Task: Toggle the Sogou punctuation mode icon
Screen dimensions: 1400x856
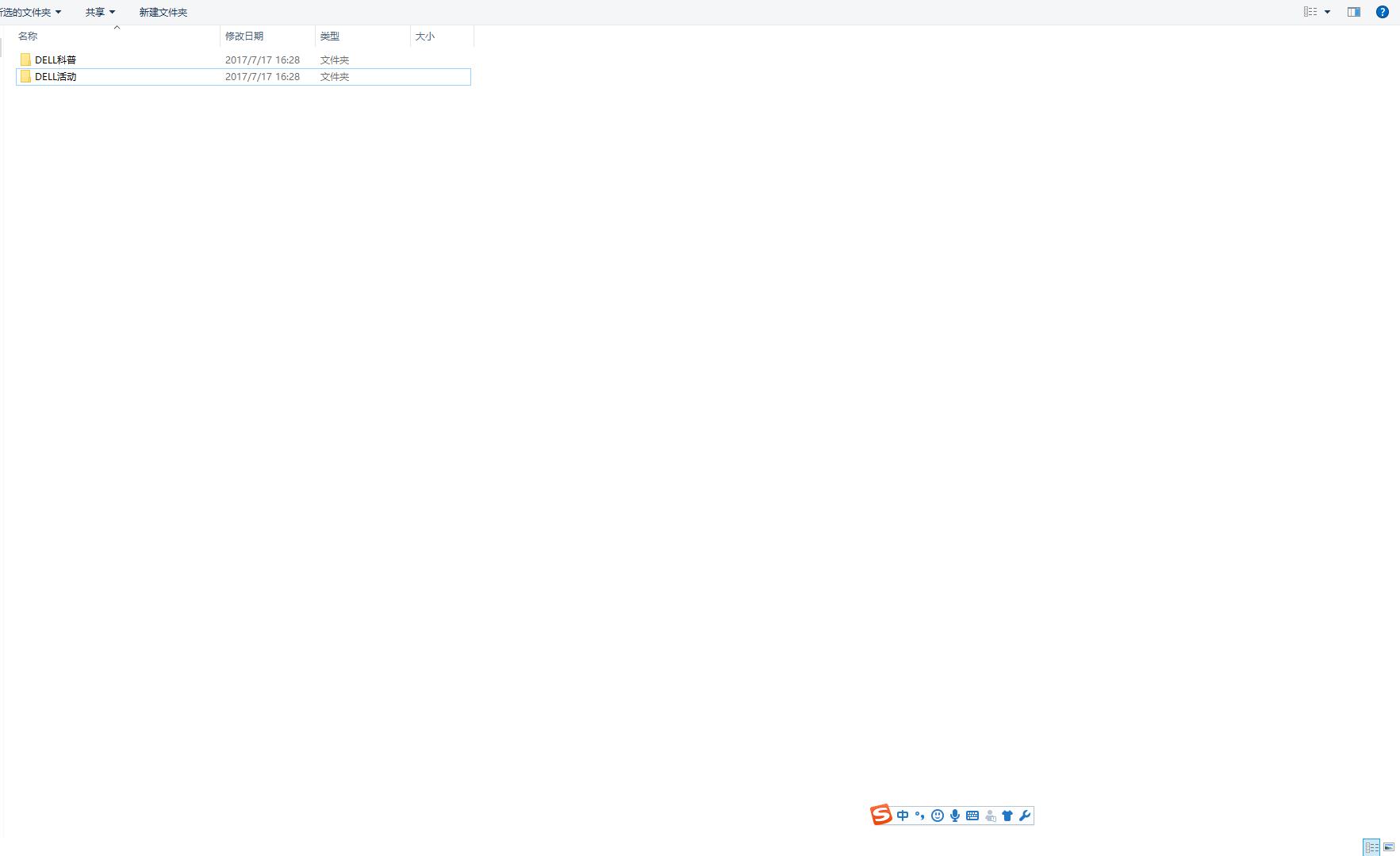Action: pyautogui.click(x=920, y=816)
